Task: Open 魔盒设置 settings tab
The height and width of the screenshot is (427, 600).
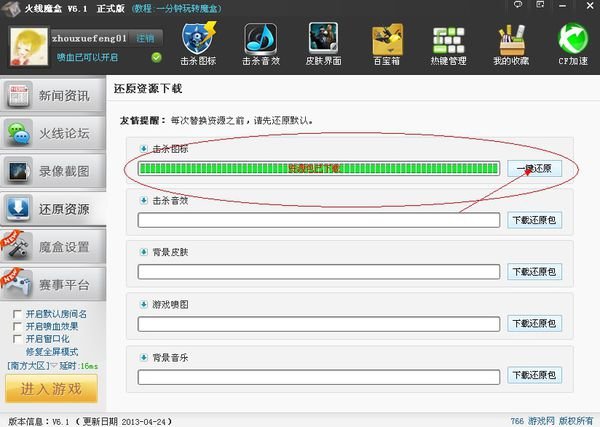Action: tap(53, 247)
